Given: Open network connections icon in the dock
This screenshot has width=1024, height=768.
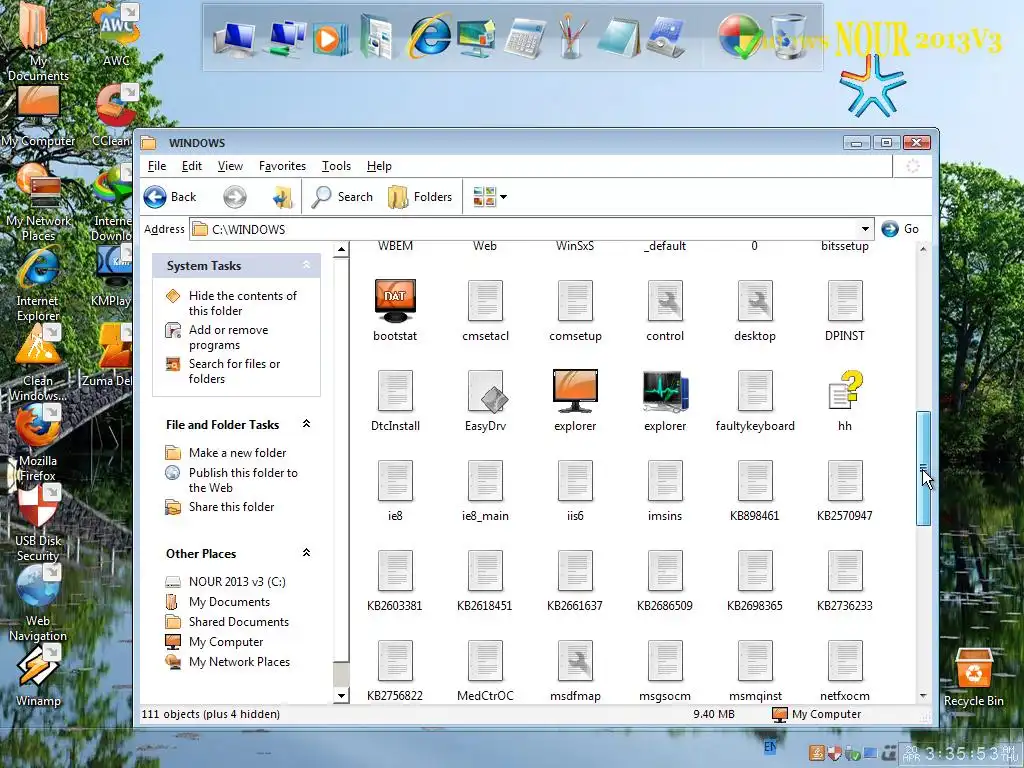Looking at the screenshot, I should pyautogui.click(x=285, y=38).
